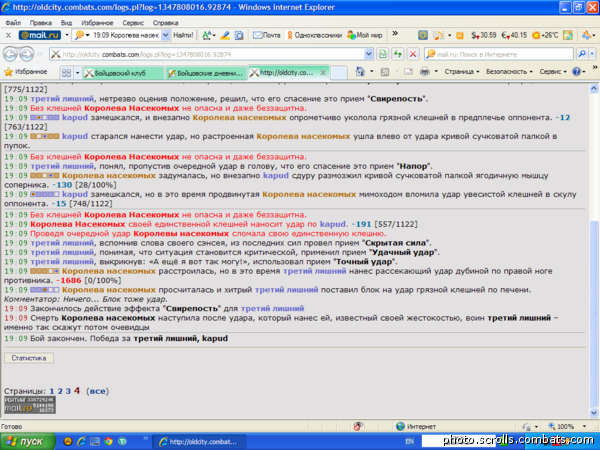Image resolution: width=600 pixels, height=450 pixels.
Task: Switch to Бойцовский клуб tab
Action: coord(124,73)
